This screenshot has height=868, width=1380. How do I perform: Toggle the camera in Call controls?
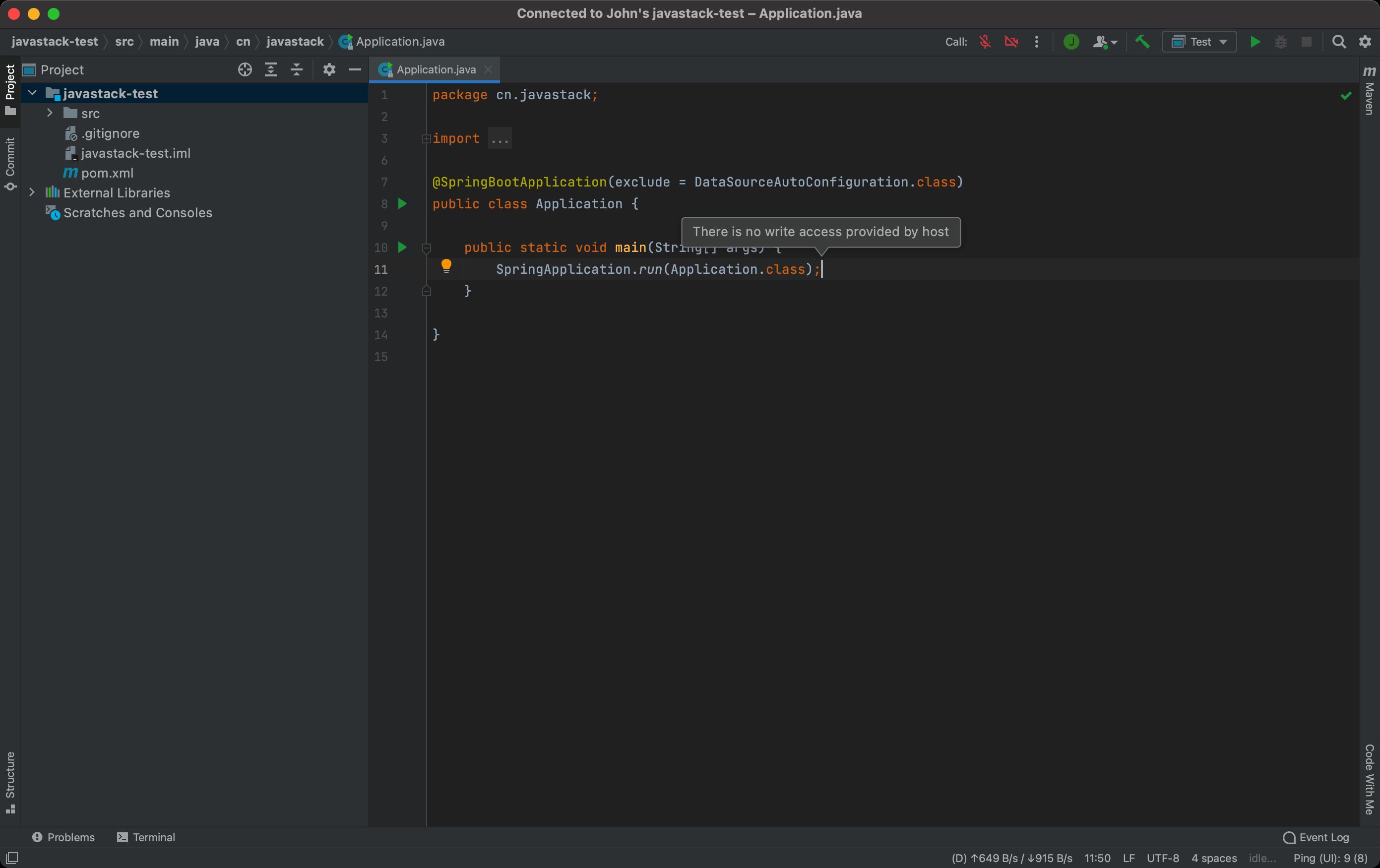[x=1011, y=42]
